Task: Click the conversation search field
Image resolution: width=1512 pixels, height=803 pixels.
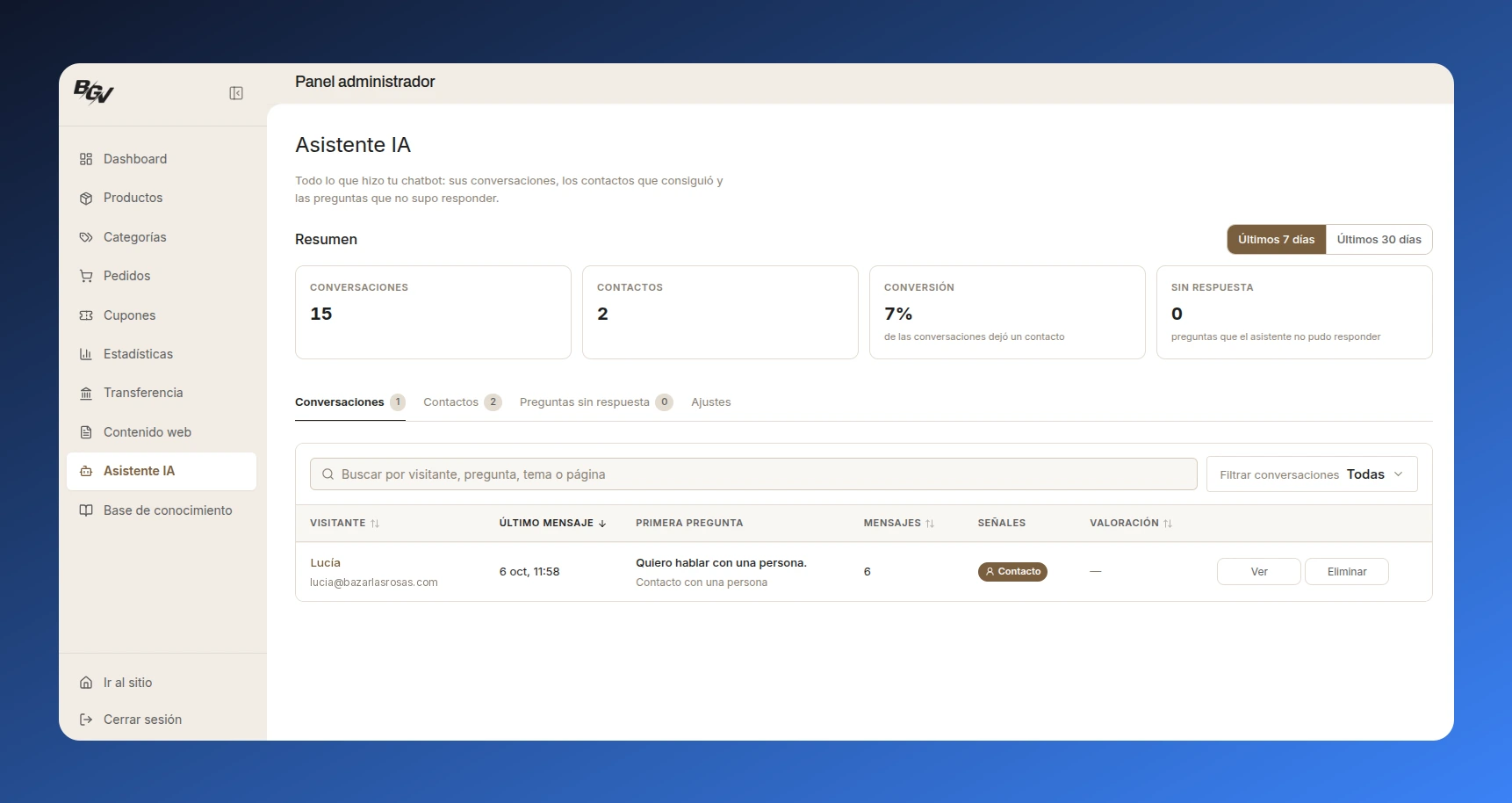Action: point(753,474)
